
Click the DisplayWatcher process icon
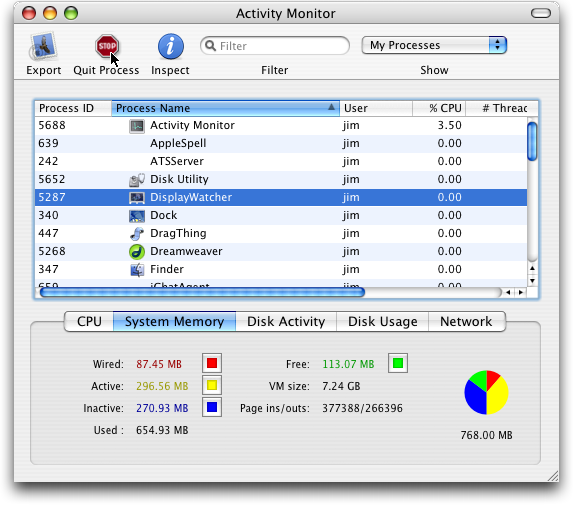pos(137,198)
